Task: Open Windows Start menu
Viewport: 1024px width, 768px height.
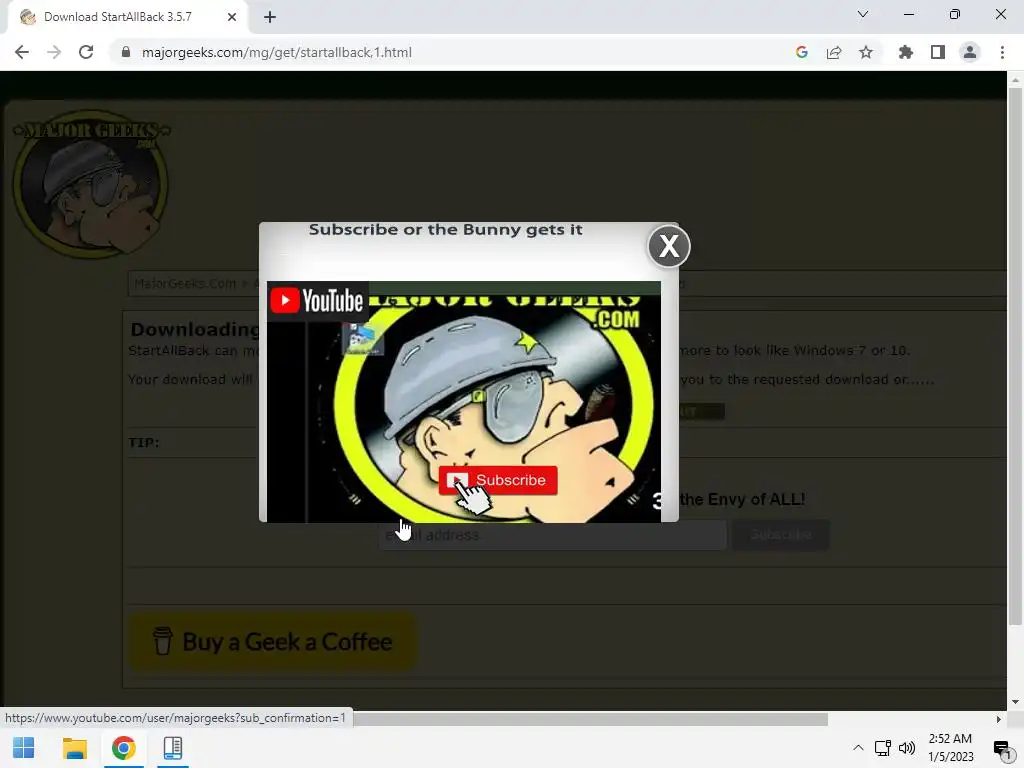Action: coord(24,748)
